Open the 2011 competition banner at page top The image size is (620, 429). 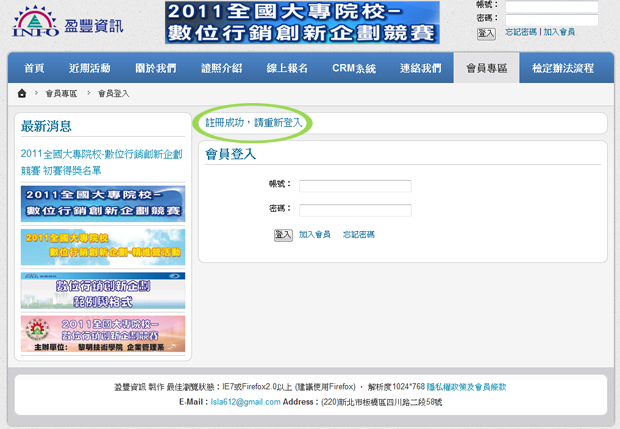click(302, 22)
